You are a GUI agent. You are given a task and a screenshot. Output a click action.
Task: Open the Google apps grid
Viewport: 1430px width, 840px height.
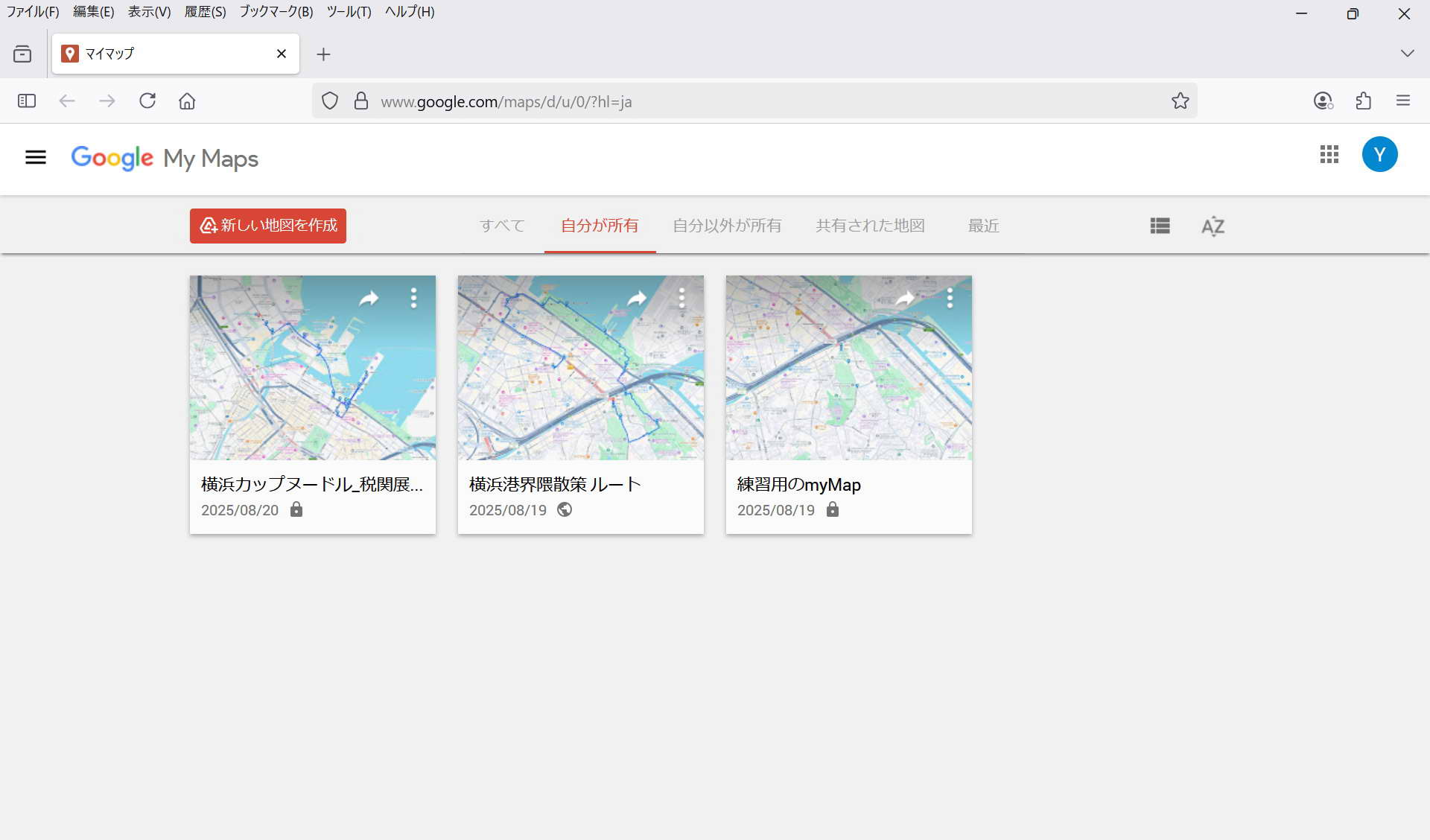[x=1329, y=155]
